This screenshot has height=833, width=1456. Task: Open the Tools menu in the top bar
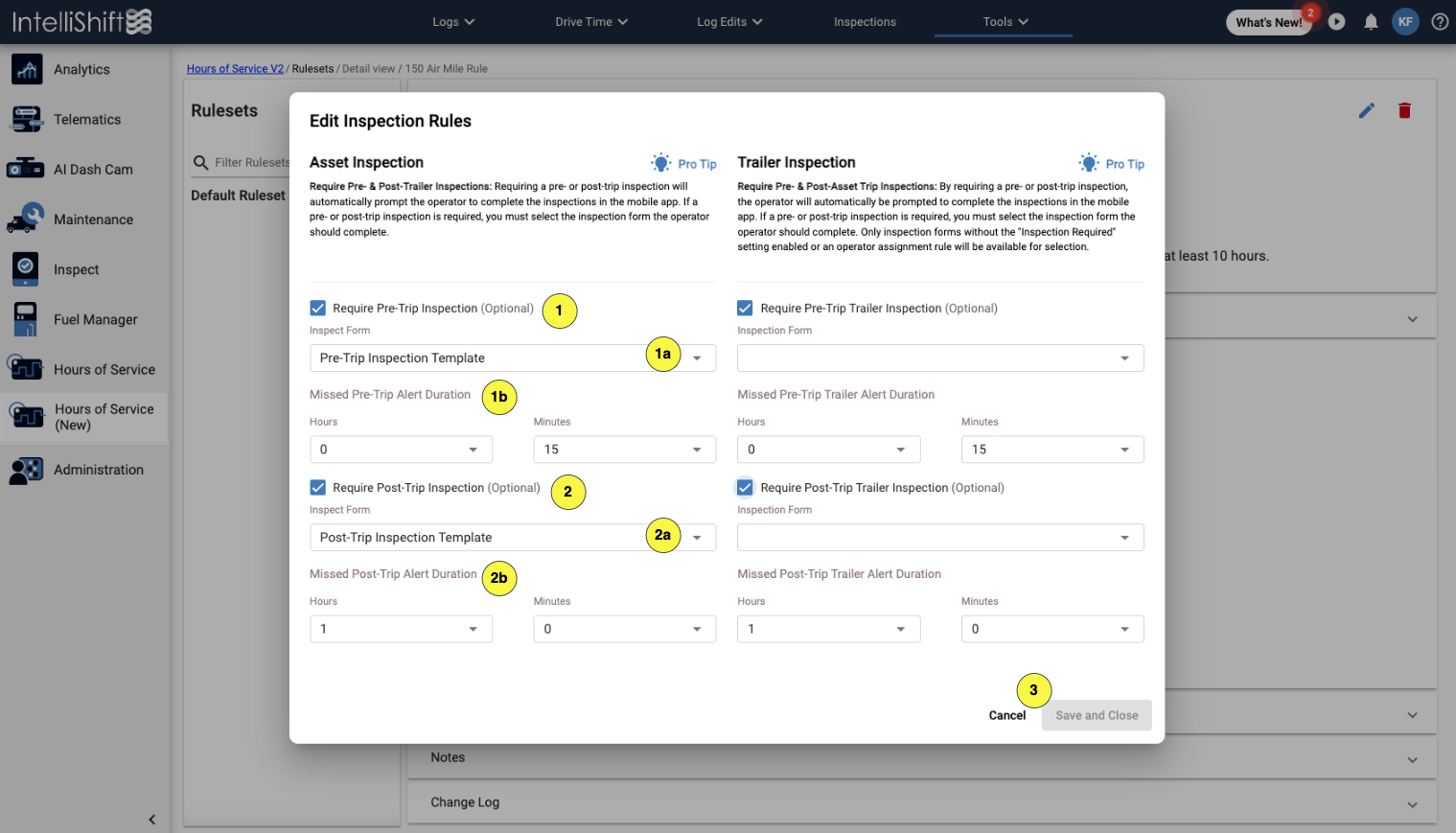coord(1003,21)
